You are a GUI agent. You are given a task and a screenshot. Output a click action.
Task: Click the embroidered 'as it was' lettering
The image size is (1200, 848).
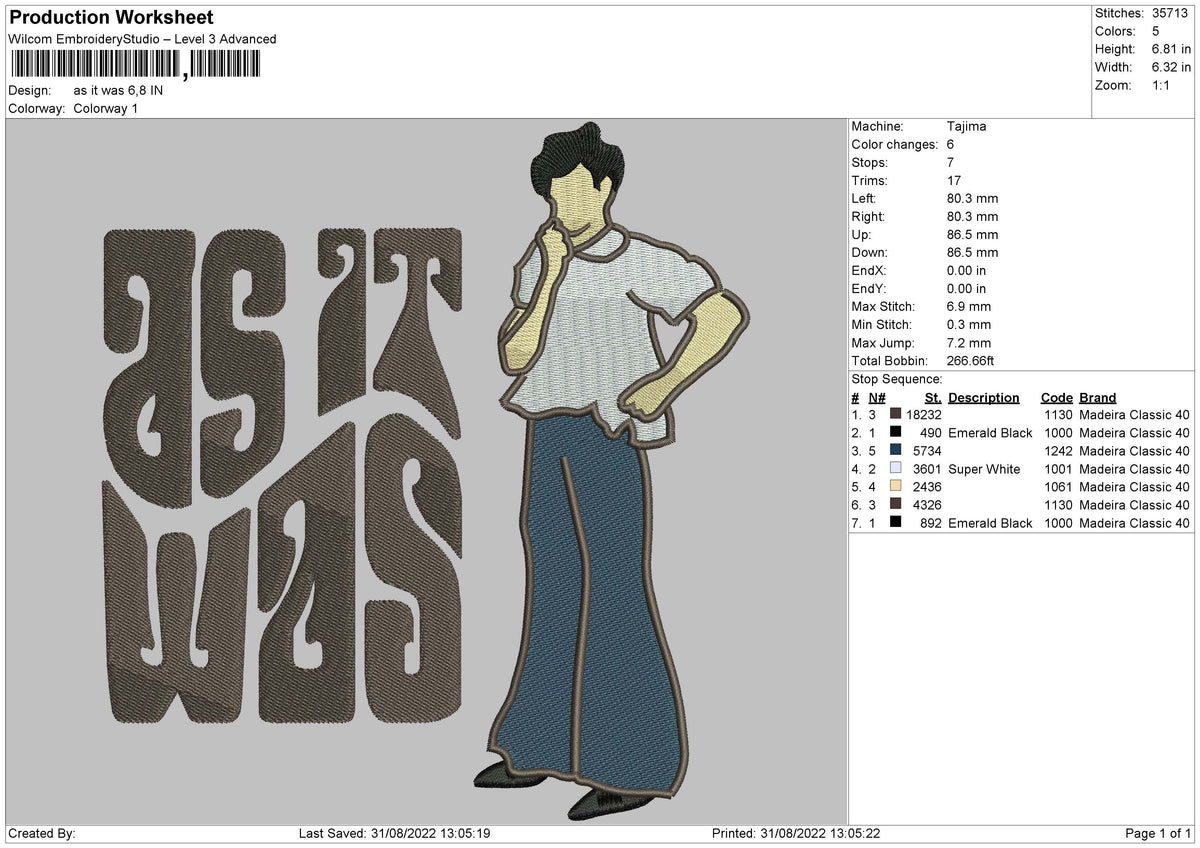tap(283, 476)
